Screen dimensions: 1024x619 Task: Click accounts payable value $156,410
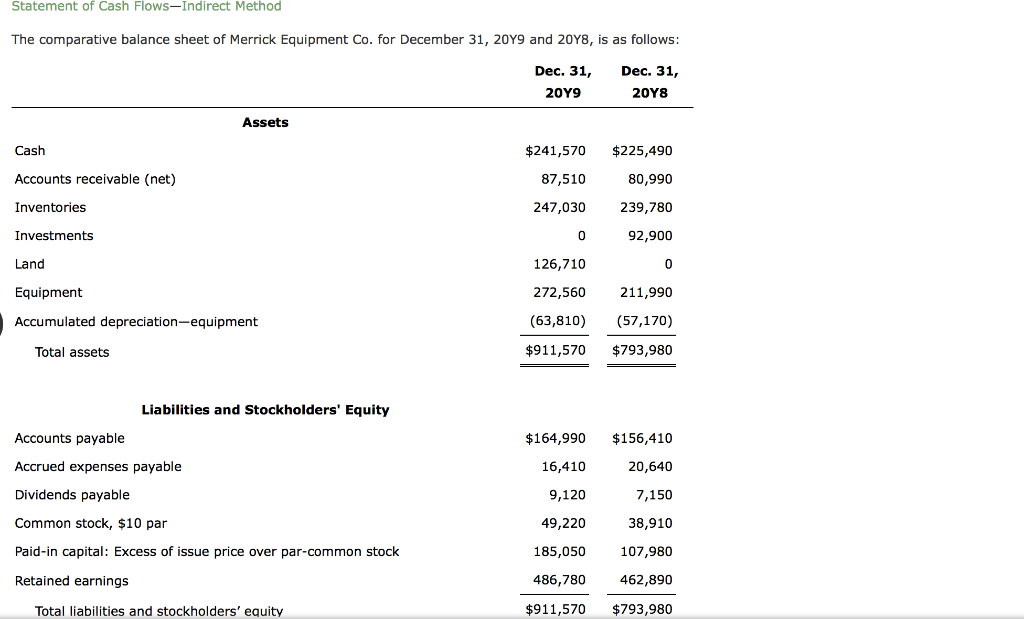(x=642, y=439)
